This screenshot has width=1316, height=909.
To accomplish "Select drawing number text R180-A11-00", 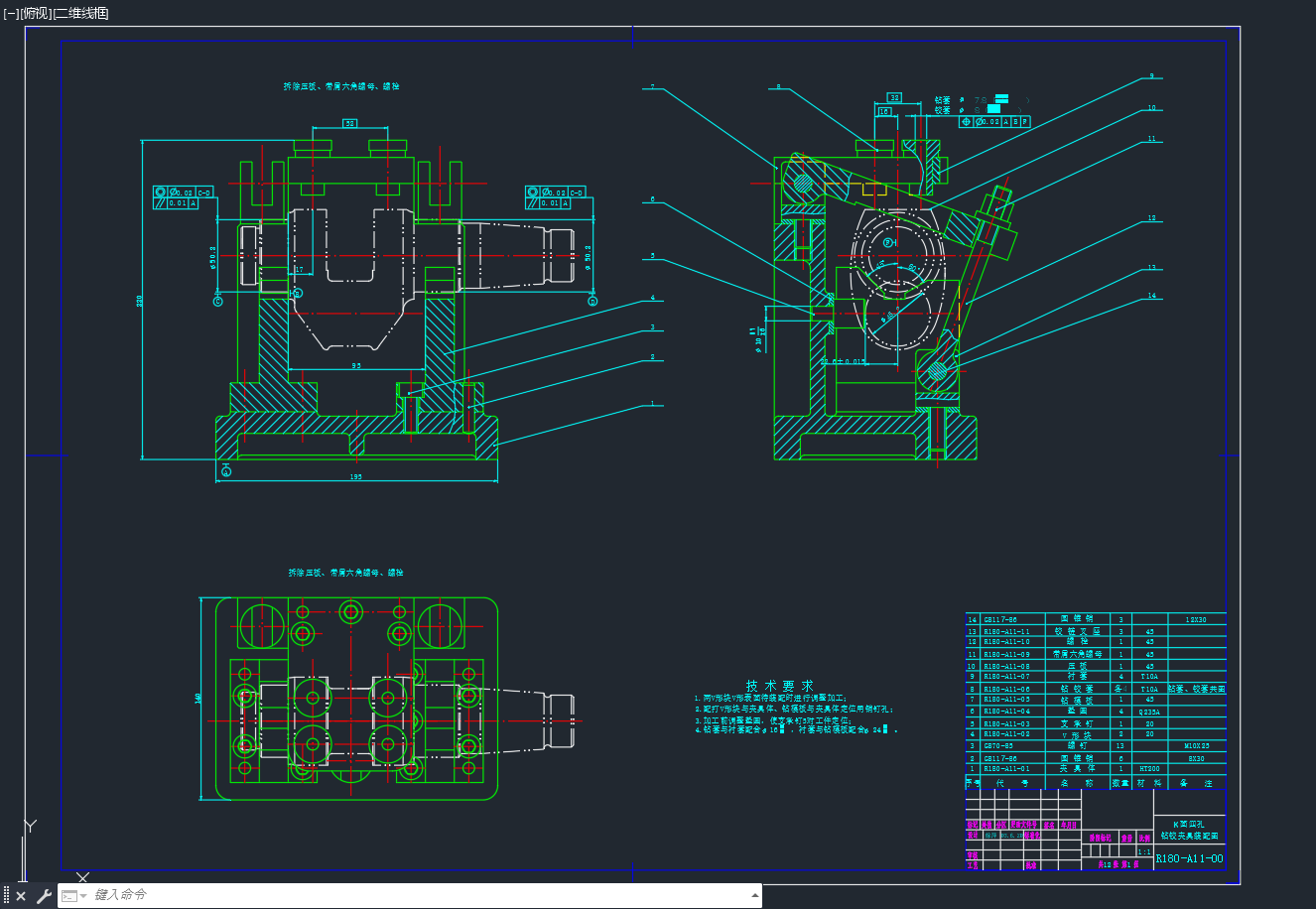I will point(1189,859).
